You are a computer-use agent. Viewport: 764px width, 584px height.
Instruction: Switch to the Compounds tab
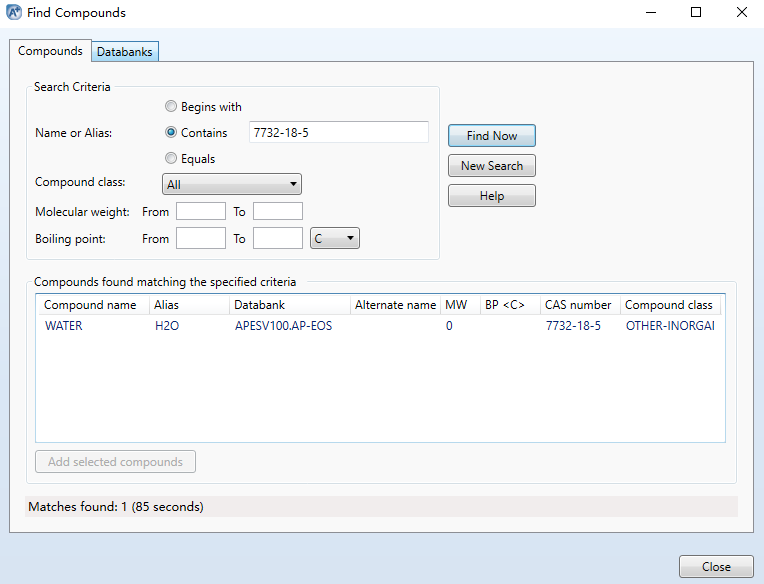tap(50, 51)
